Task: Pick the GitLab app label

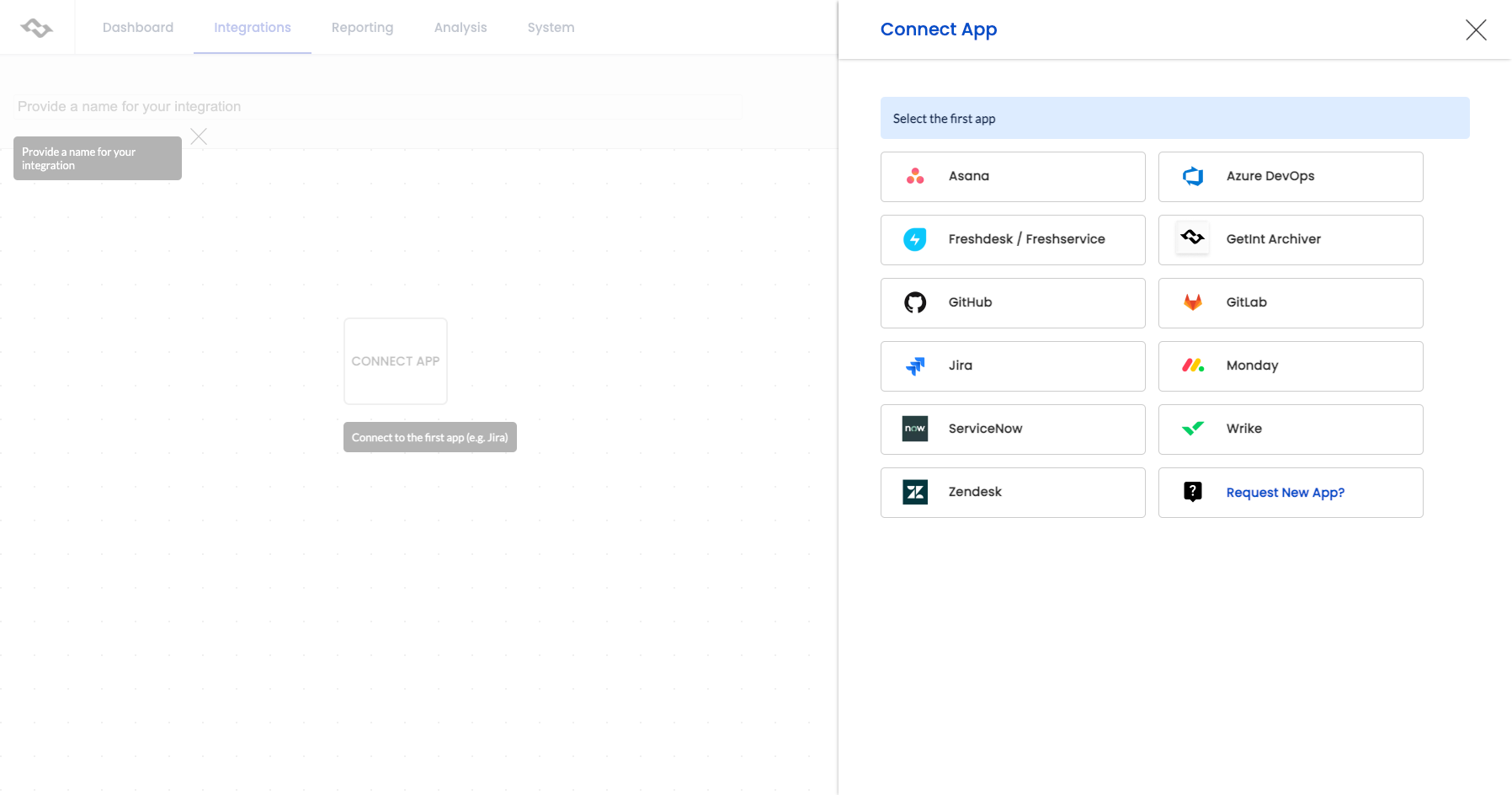Action: point(1247,302)
